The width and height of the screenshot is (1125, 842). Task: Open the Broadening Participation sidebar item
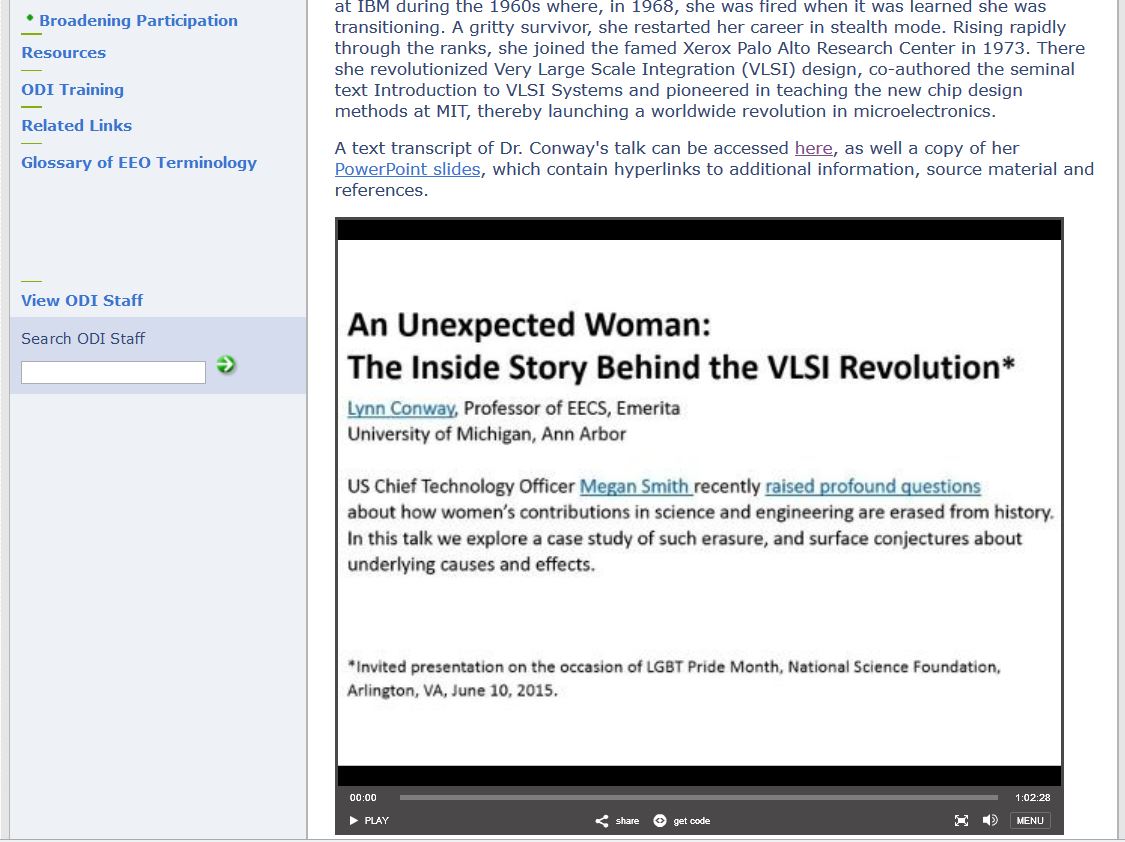tap(138, 20)
